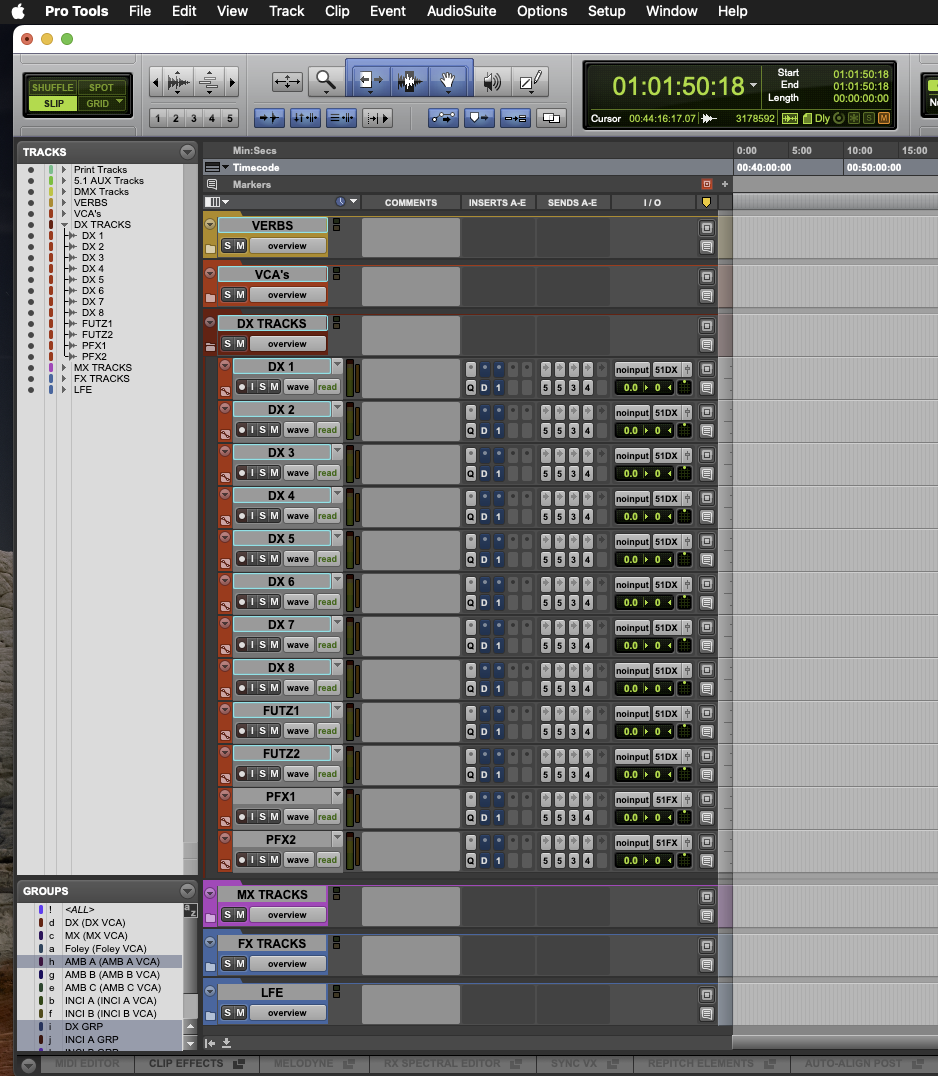
Task: Select the Trim tool
Action: point(371,82)
